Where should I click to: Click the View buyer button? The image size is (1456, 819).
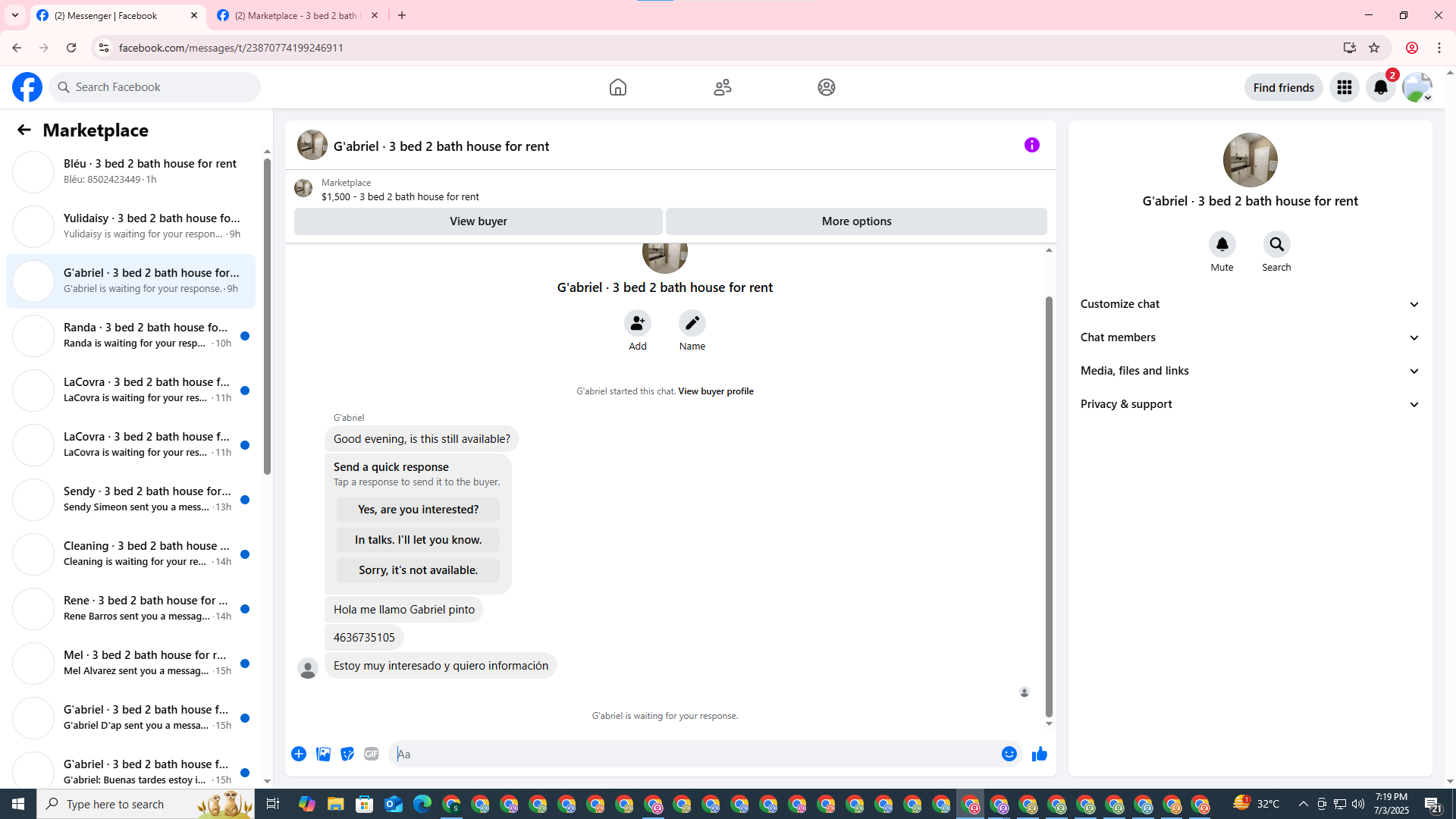point(478,221)
